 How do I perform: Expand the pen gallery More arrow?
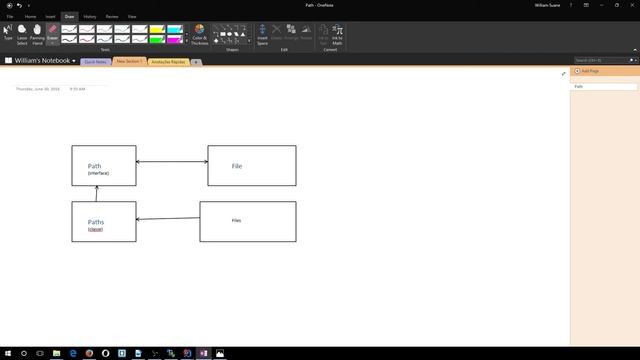pyautogui.click(x=187, y=41)
